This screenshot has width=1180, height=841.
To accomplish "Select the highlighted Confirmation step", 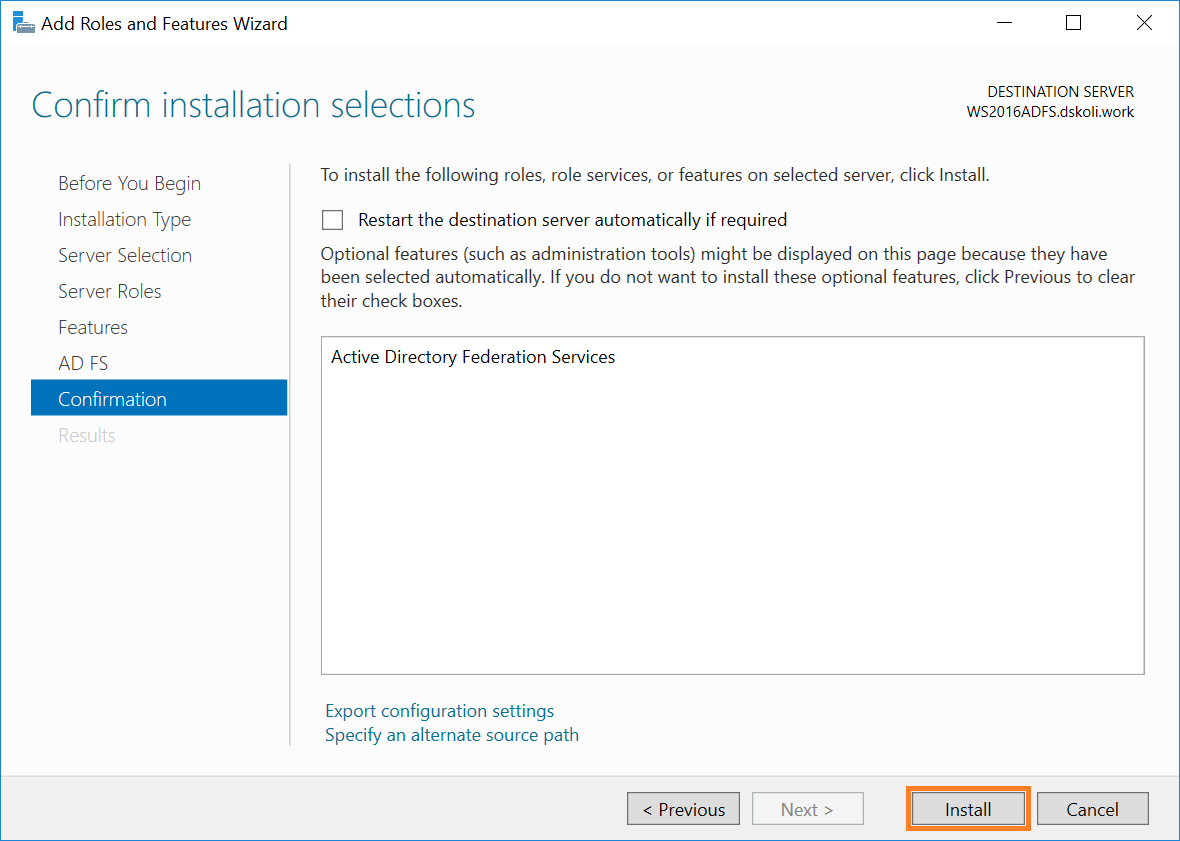I will [x=159, y=398].
